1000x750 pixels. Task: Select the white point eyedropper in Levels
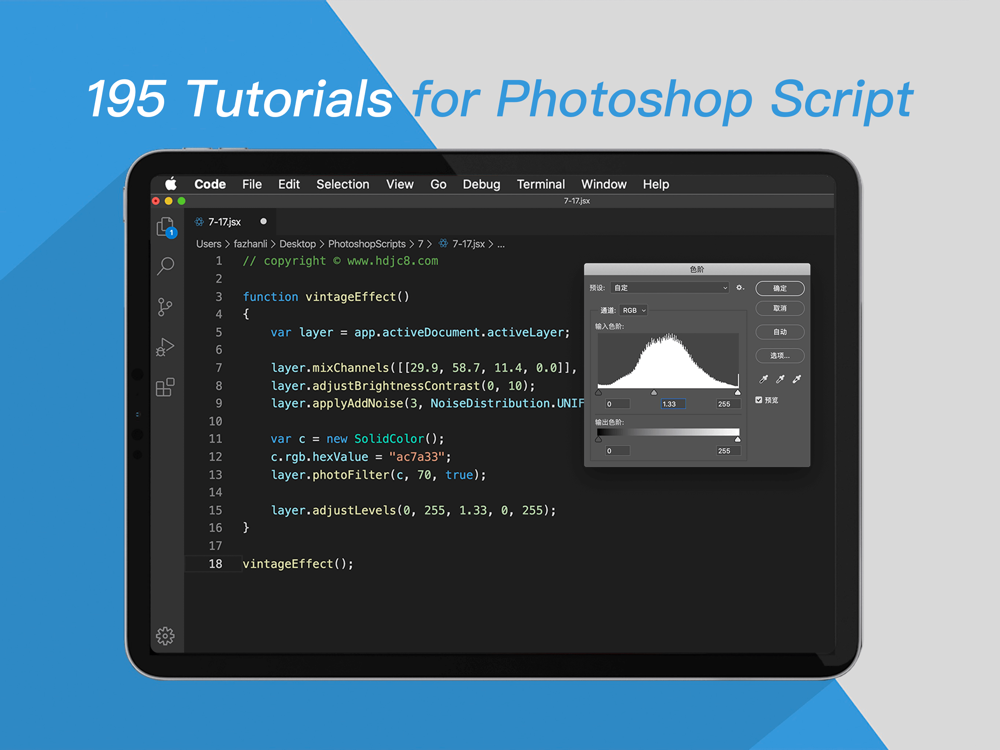tap(797, 379)
